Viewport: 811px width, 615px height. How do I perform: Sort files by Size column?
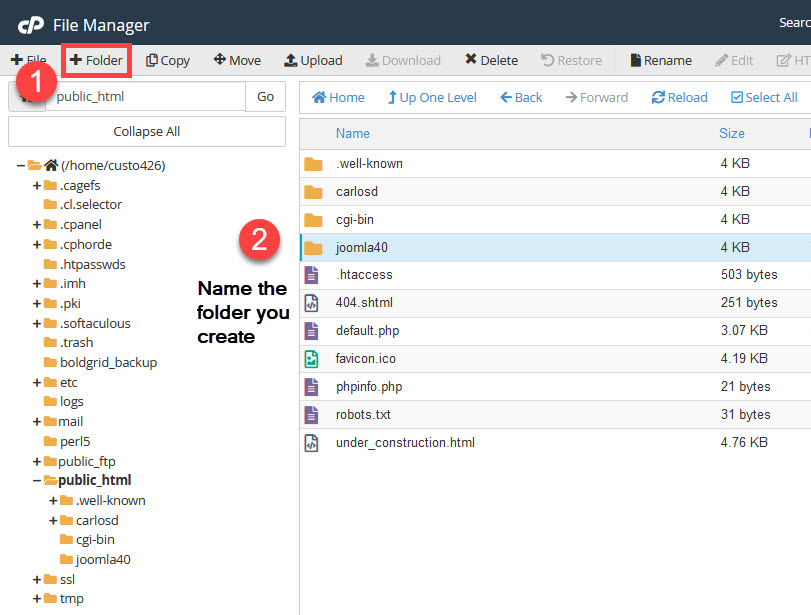[731, 133]
